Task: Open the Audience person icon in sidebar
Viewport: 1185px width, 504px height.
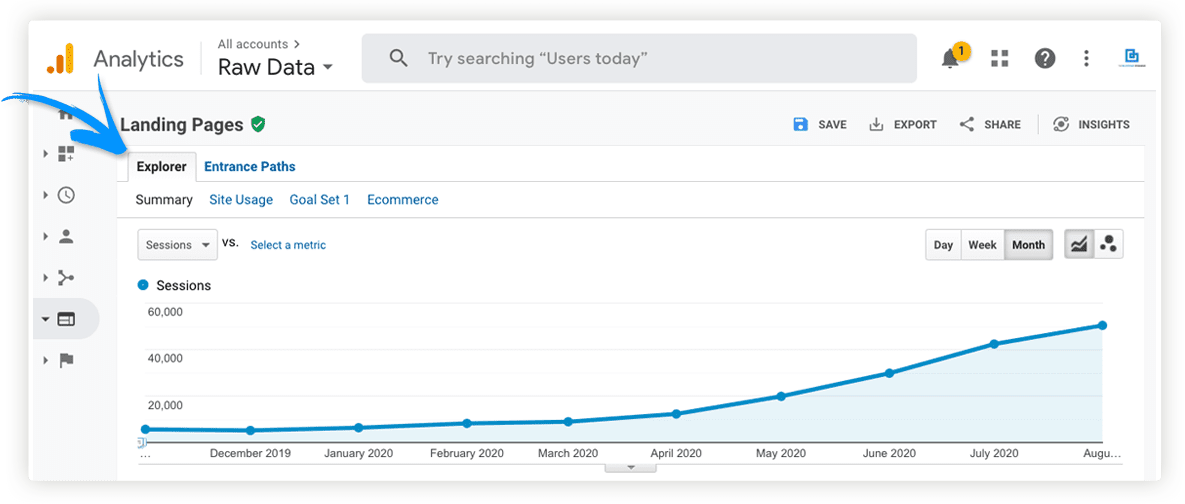Action: [x=66, y=237]
